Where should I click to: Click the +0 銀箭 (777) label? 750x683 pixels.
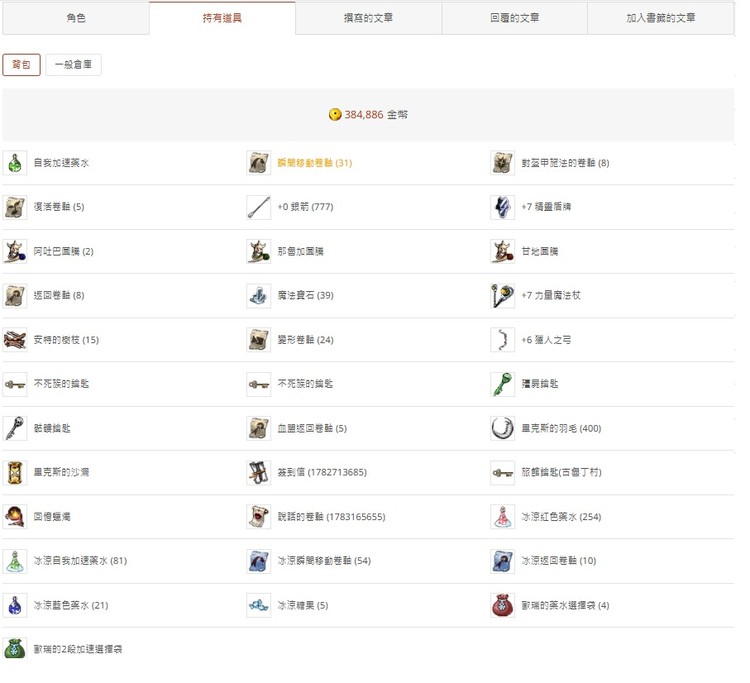pyautogui.click(x=306, y=207)
